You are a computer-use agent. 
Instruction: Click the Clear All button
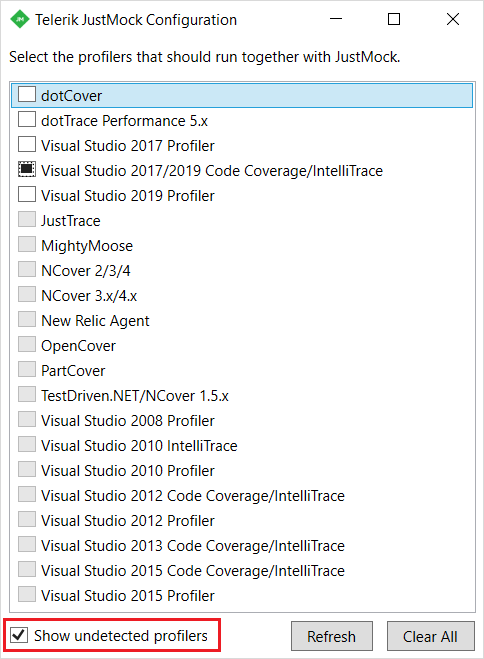point(431,636)
